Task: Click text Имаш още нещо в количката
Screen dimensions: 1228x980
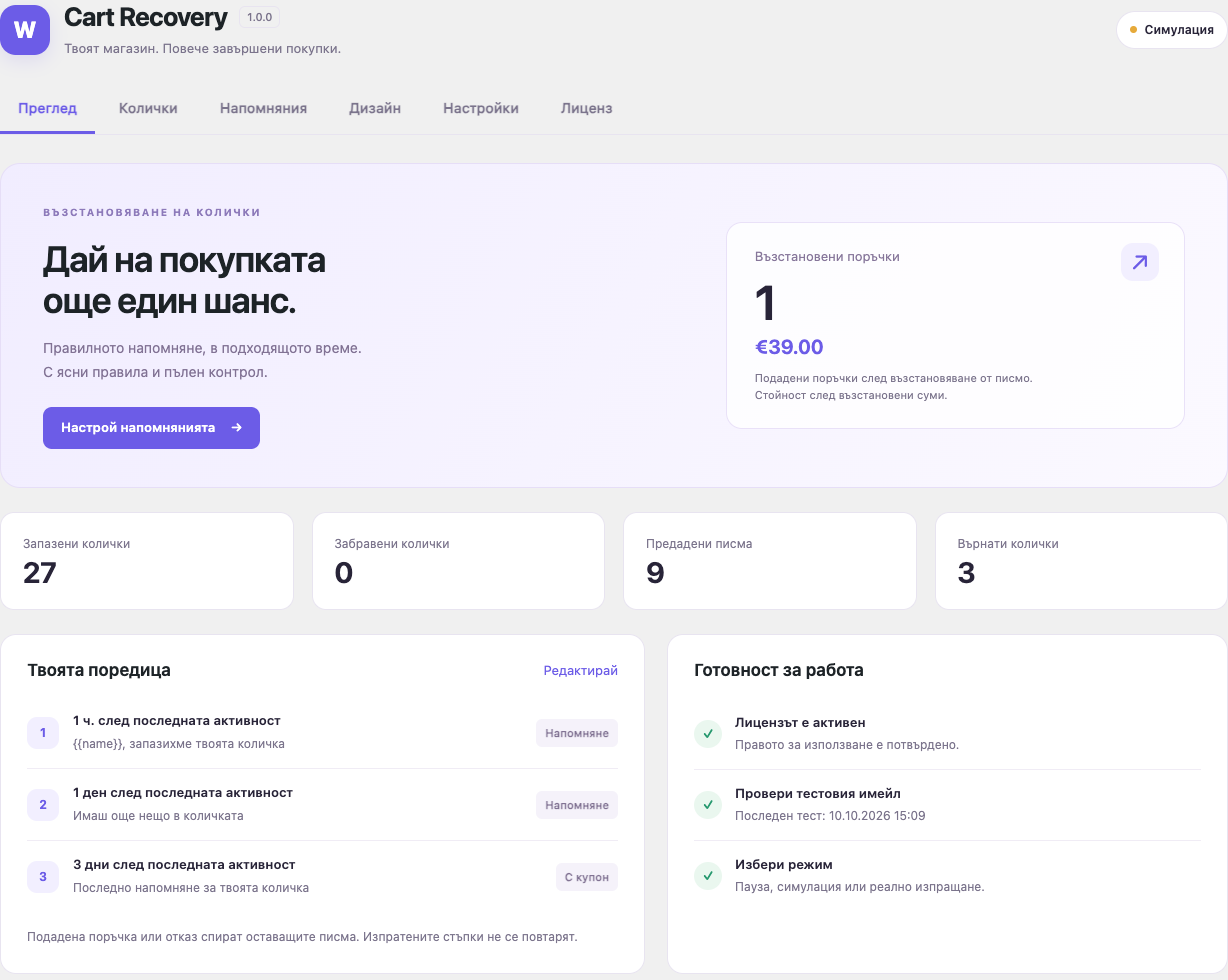Action: pos(158,816)
